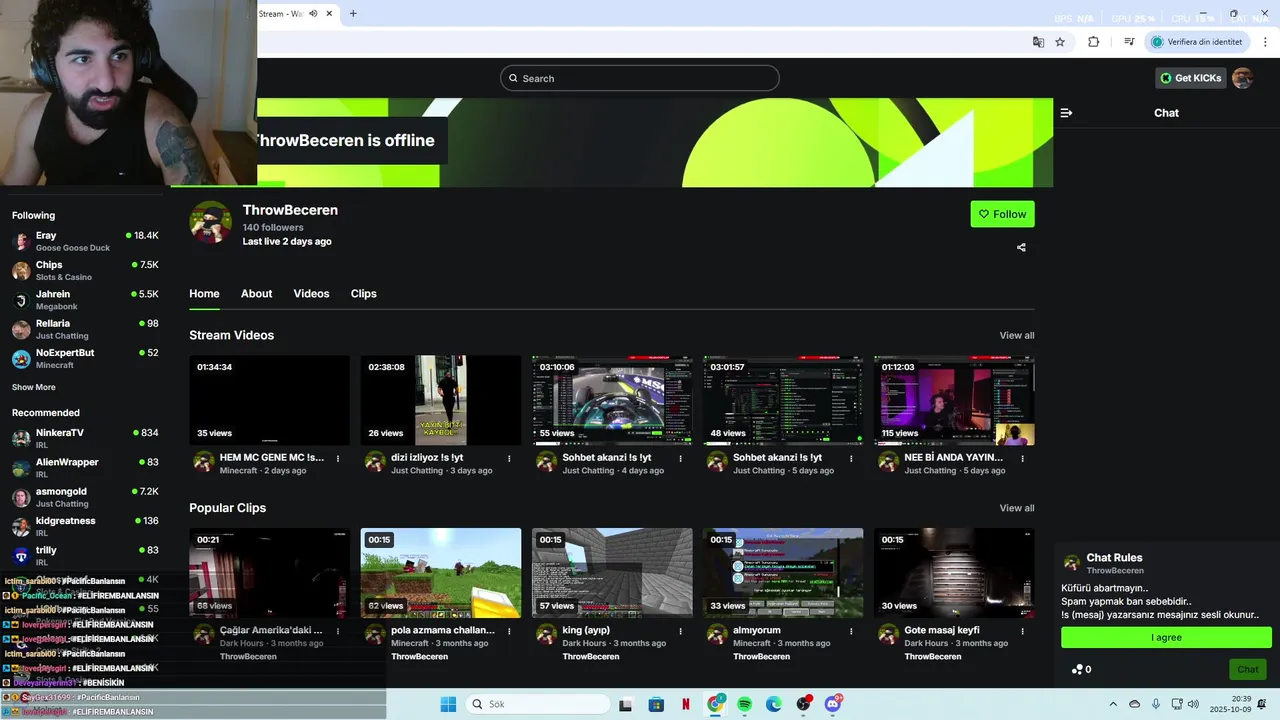
Task: Open the media control icon in browser toolbar
Action: 1129,42
